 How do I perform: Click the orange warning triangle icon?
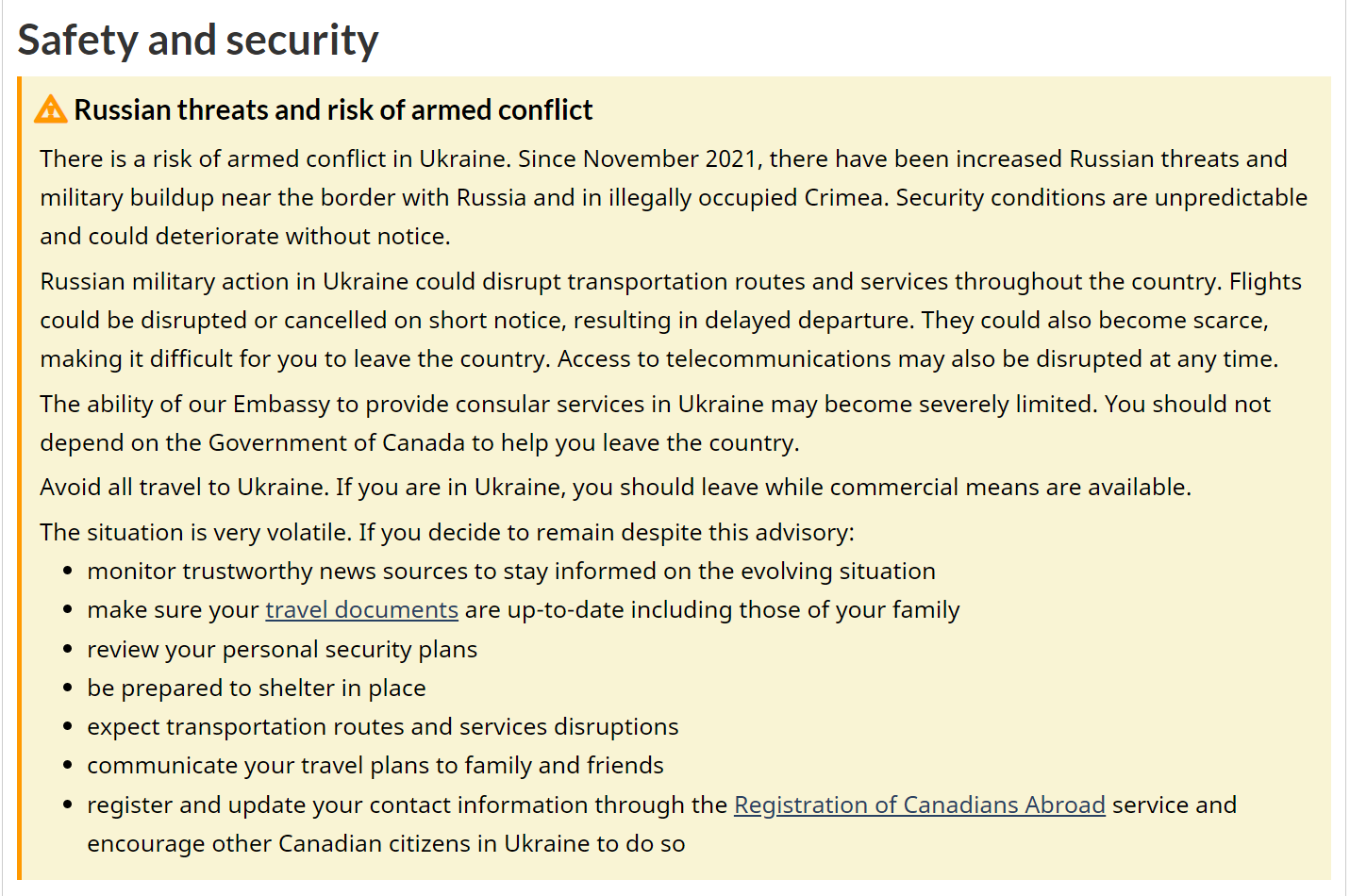[x=50, y=109]
